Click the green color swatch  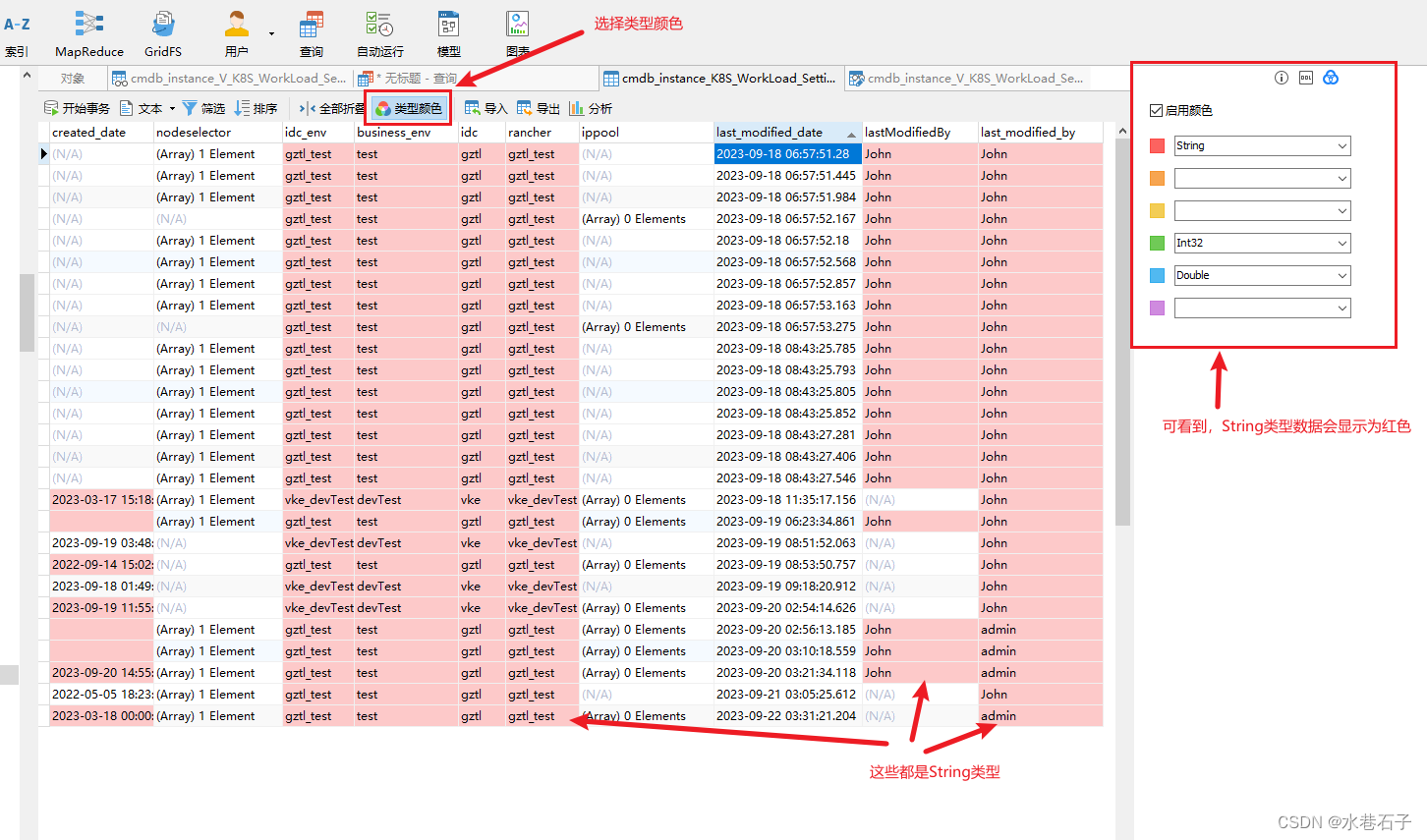(1157, 243)
